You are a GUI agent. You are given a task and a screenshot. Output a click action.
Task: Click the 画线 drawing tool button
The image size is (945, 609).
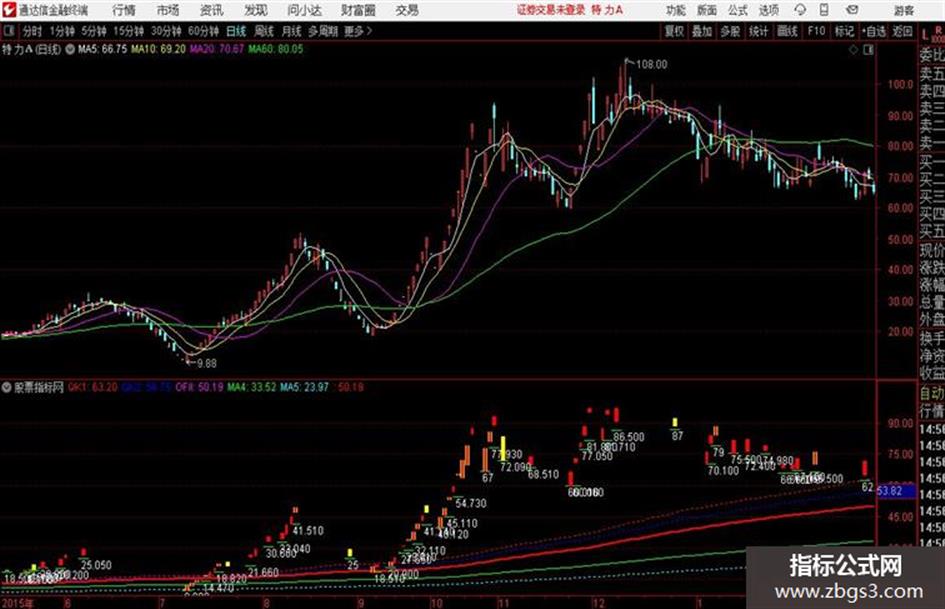[x=787, y=31]
